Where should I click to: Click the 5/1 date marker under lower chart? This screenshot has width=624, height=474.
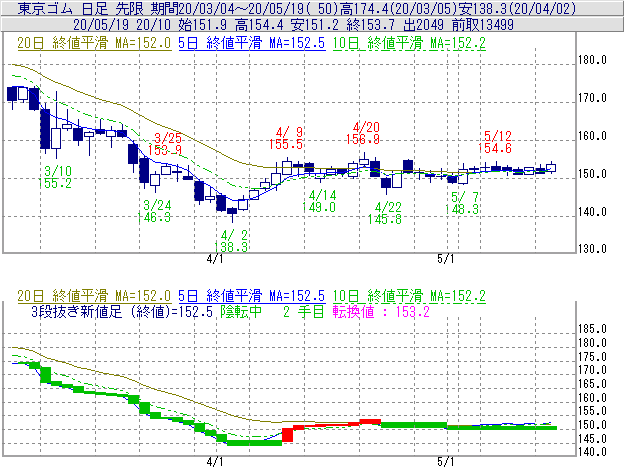coord(445,462)
